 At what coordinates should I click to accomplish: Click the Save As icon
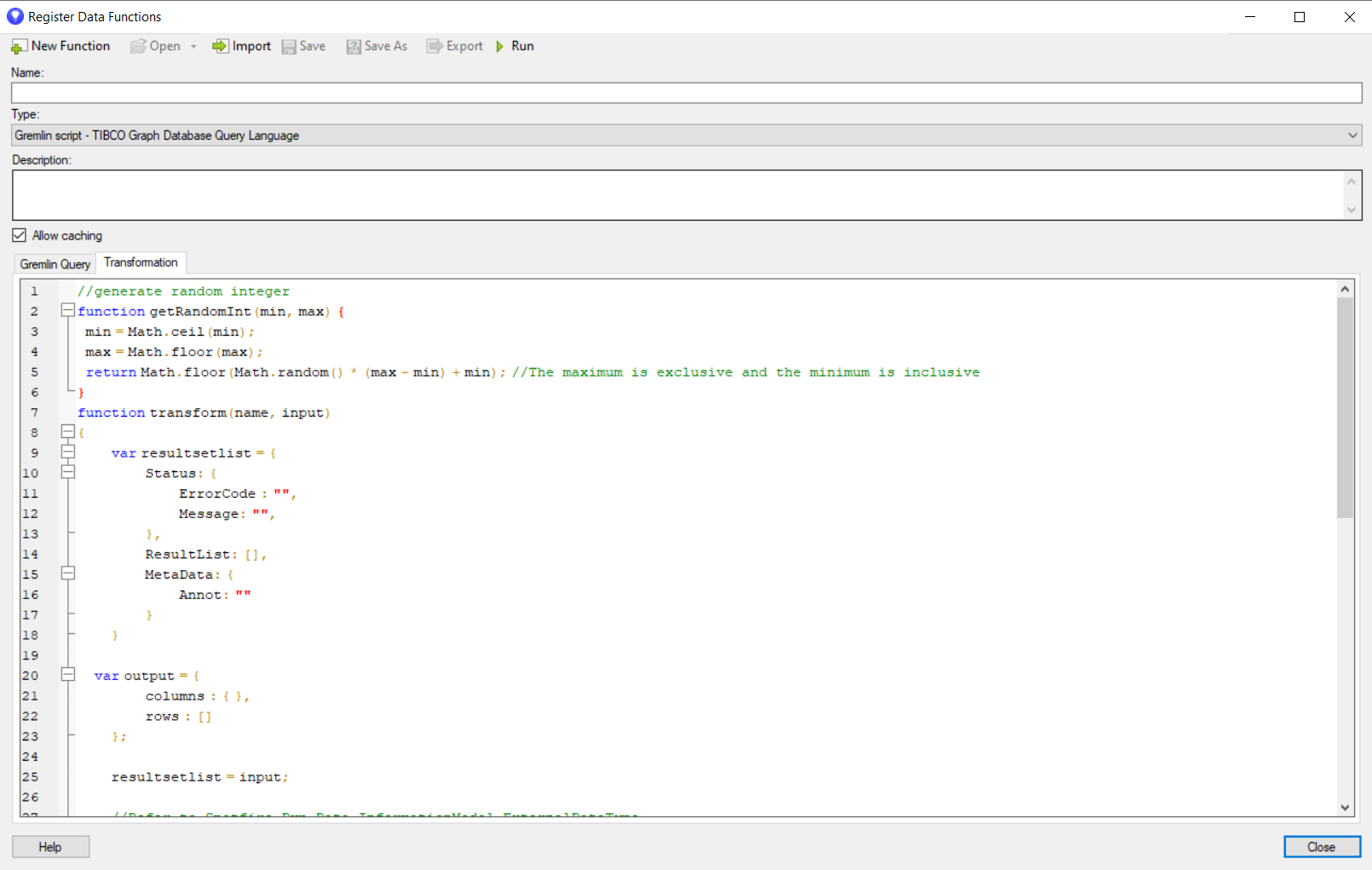(x=354, y=47)
